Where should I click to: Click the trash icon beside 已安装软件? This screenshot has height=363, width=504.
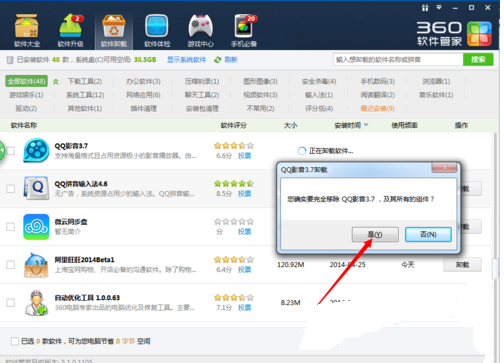click(10, 60)
